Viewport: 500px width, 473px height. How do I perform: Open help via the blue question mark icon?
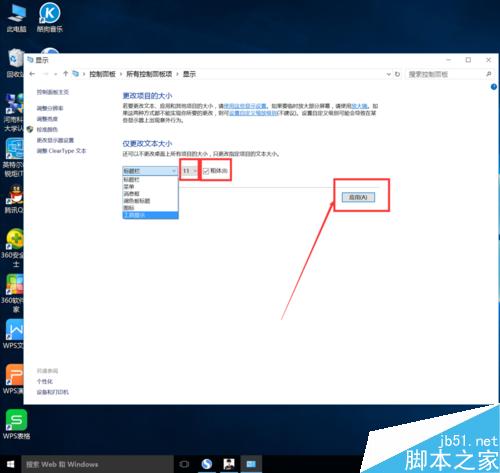pos(494,87)
